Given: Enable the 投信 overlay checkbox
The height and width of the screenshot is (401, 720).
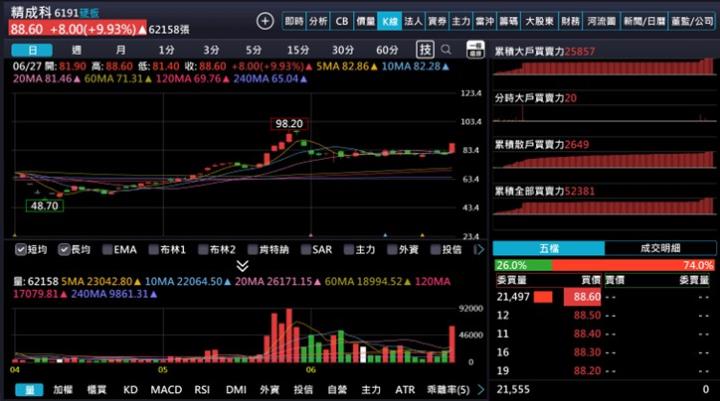Looking at the screenshot, I should click(435, 249).
